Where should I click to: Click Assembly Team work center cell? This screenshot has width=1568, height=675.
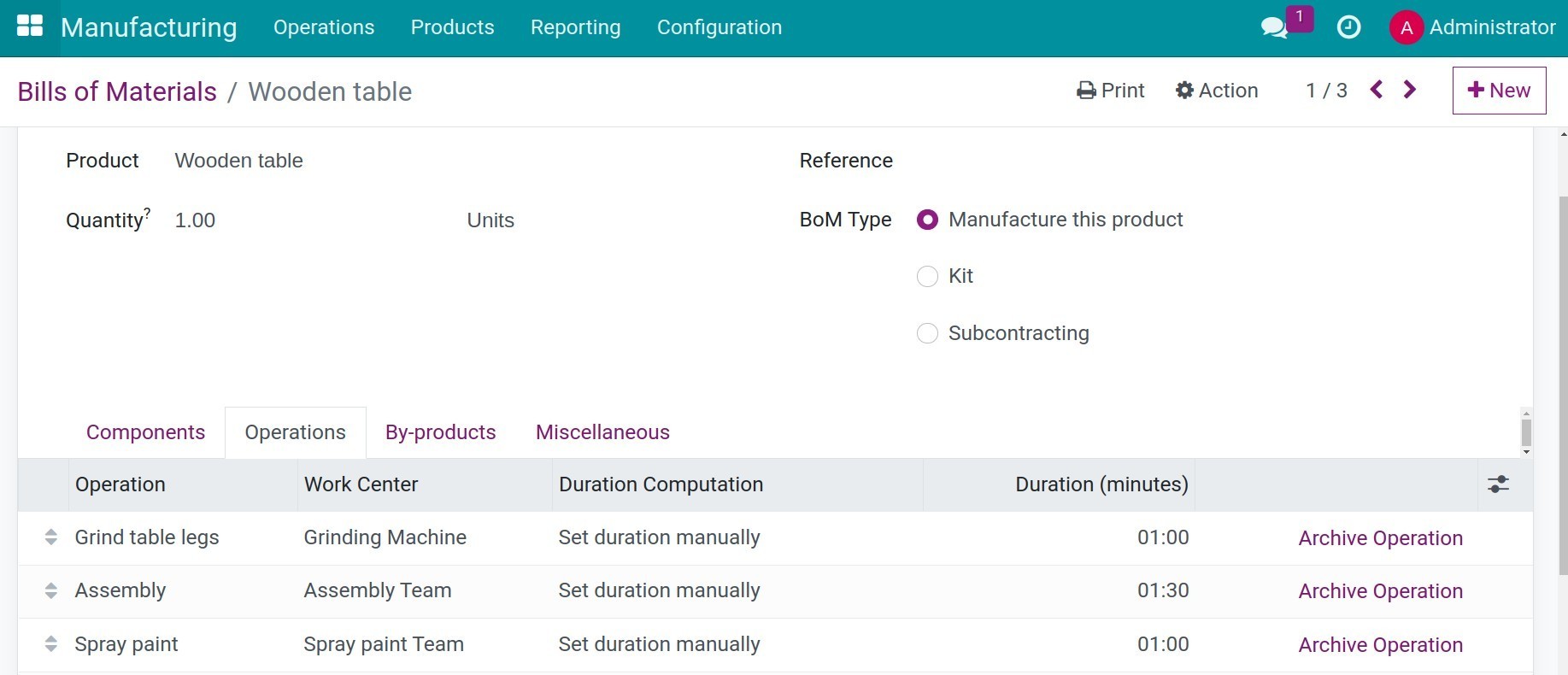[378, 590]
